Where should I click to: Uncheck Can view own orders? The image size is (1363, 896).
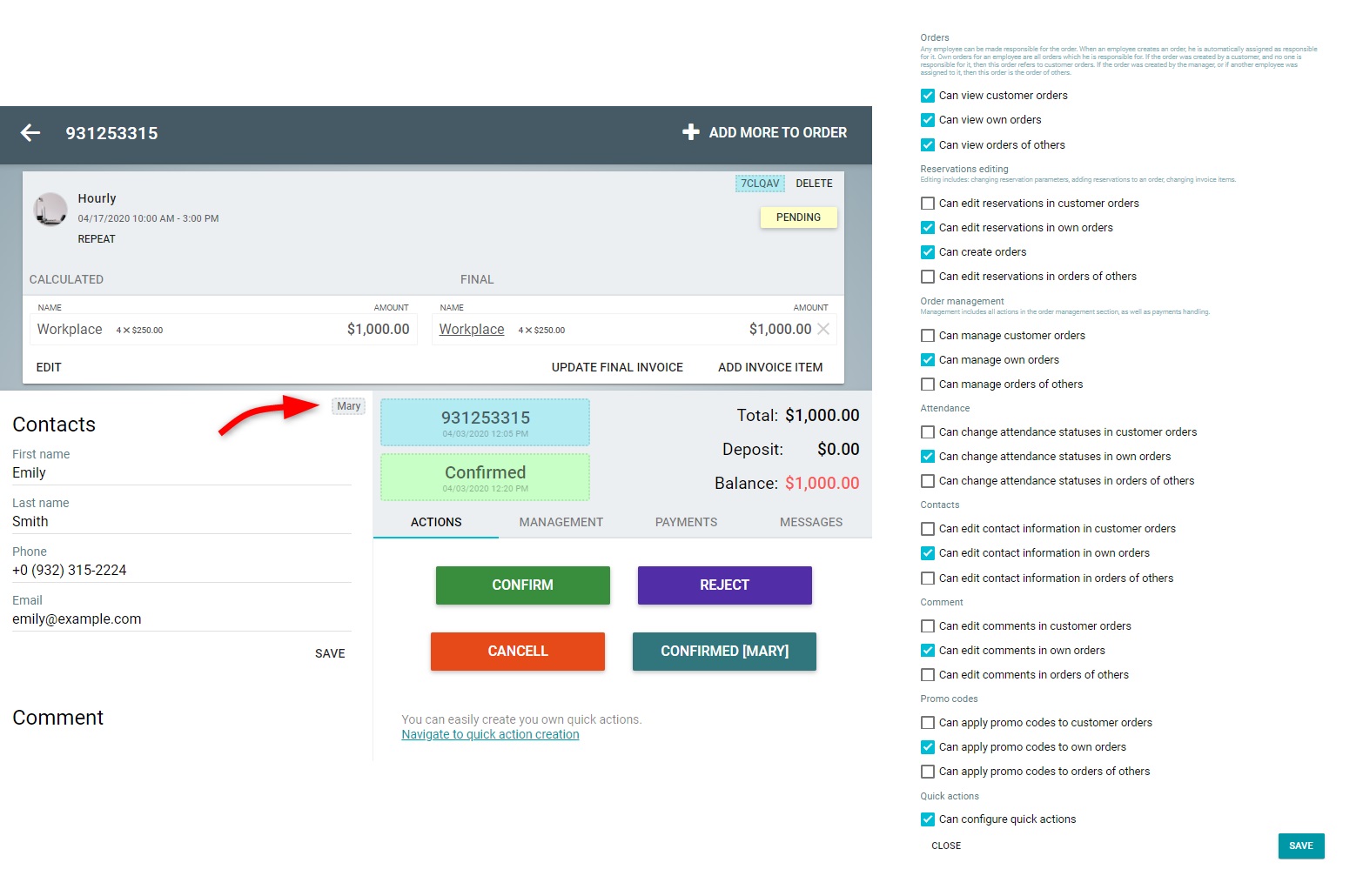pos(928,120)
